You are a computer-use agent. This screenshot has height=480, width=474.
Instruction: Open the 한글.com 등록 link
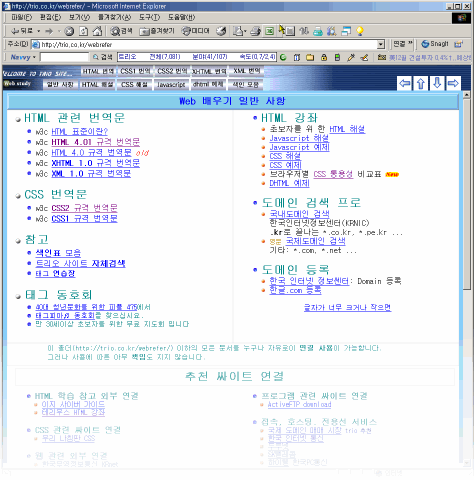point(295,290)
